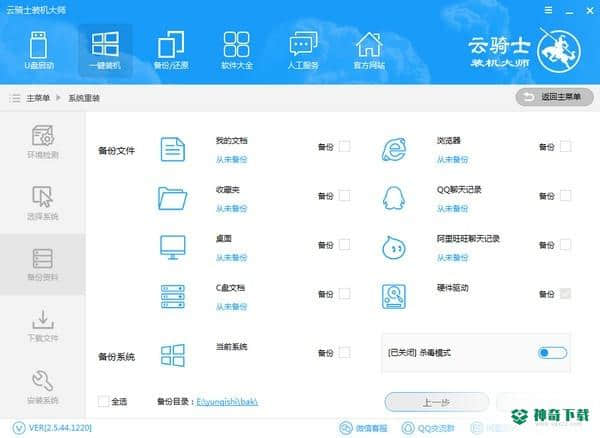Click the 云骑士 knight logo
600x438 pixels.
click(559, 51)
